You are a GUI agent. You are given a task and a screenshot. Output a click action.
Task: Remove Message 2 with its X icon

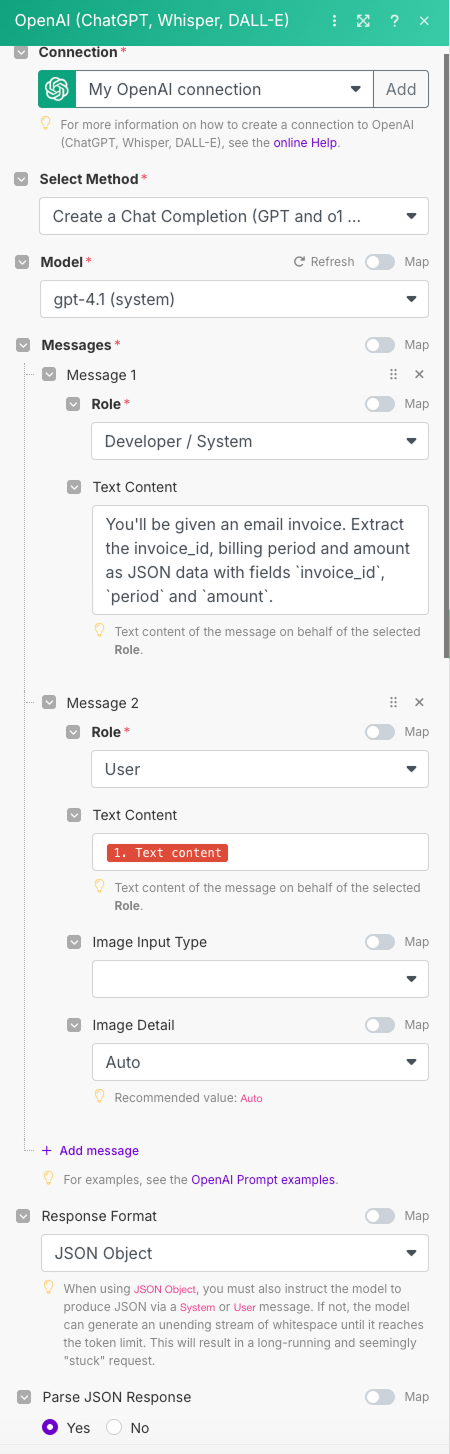point(419,702)
